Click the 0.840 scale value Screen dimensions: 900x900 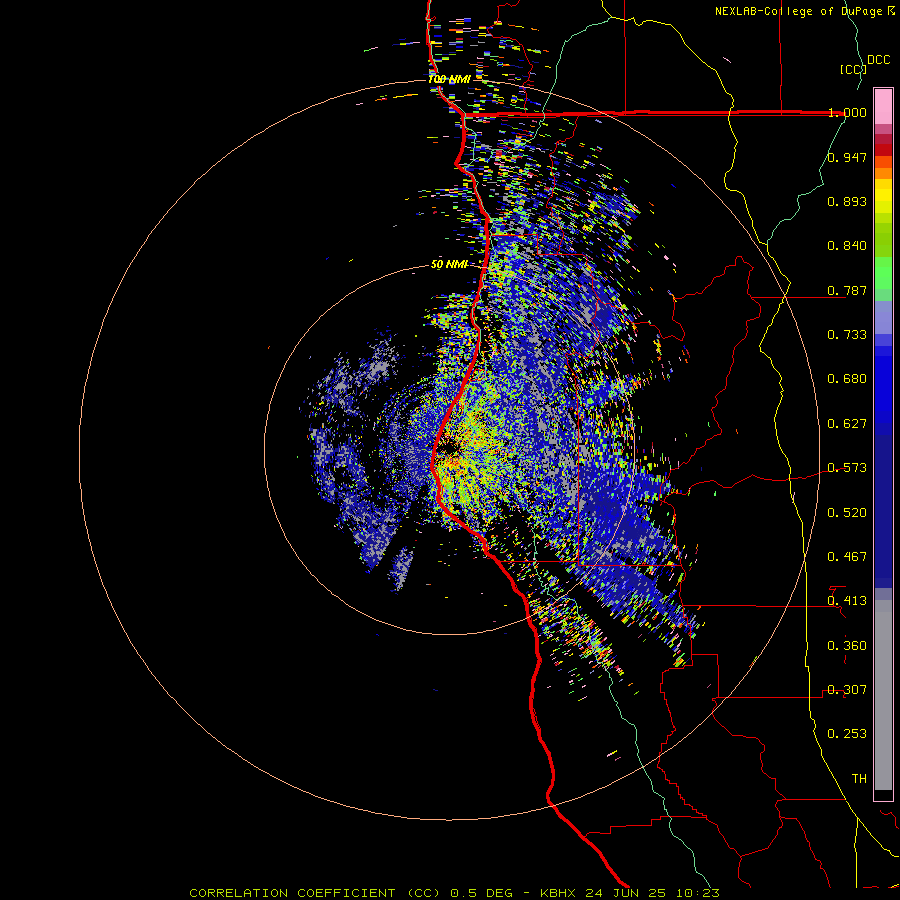click(847, 246)
